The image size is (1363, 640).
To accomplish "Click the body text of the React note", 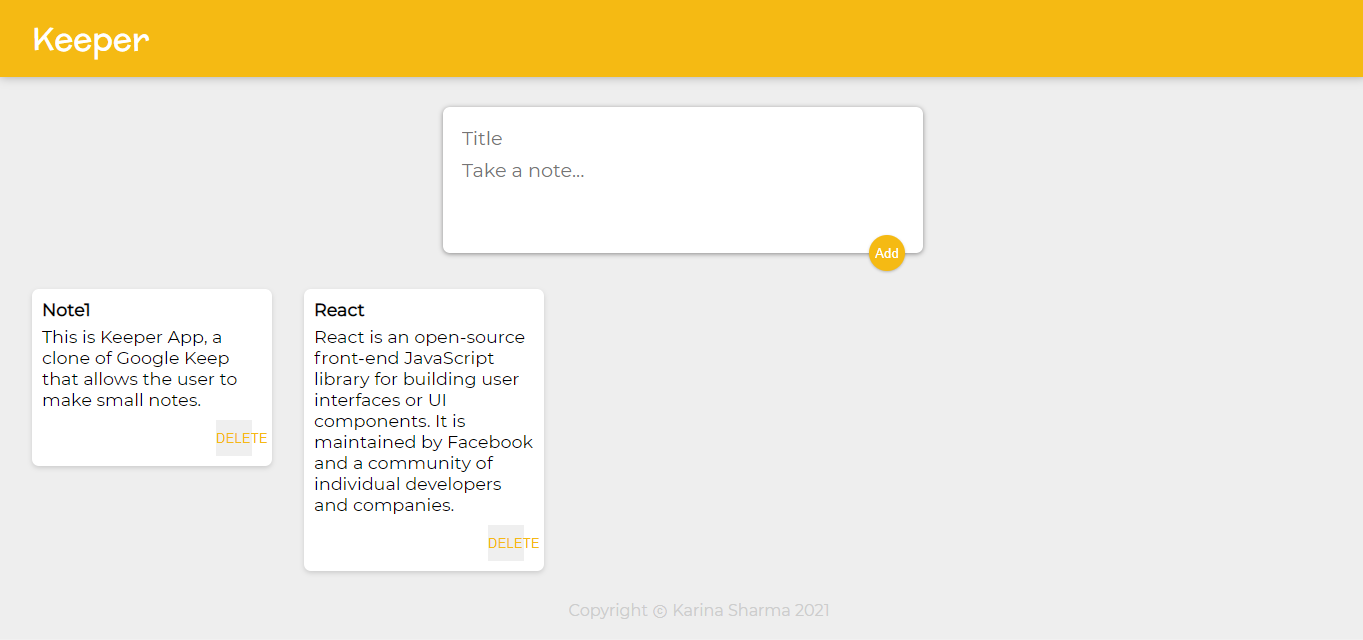I will tap(420, 420).
